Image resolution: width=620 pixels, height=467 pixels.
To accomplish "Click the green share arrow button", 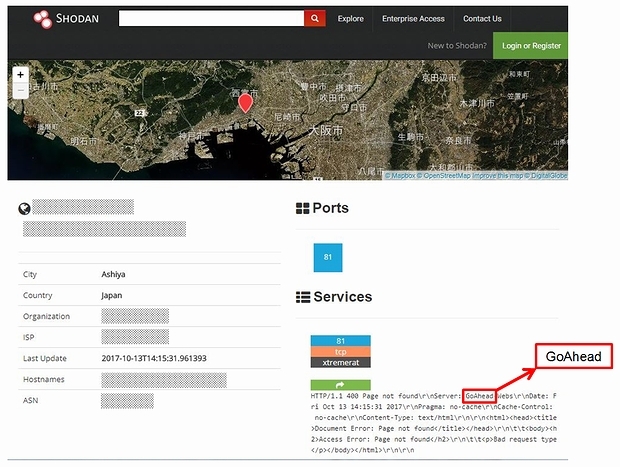I will [340, 384].
